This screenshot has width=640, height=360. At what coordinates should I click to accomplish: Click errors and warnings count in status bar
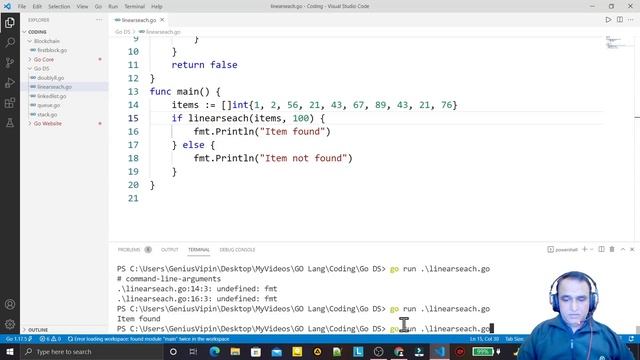click(50, 339)
